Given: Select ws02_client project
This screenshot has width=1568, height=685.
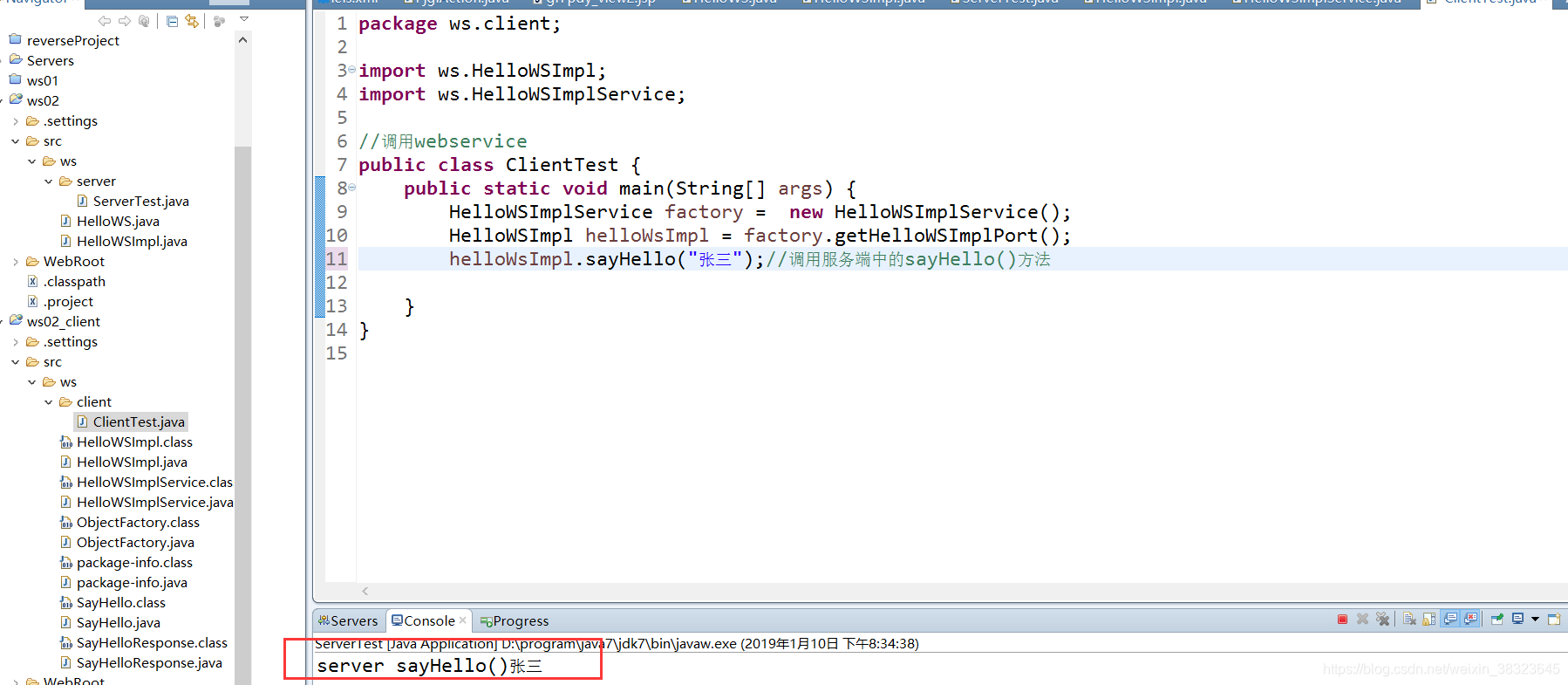Looking at the screenshot, I should 55,322.
